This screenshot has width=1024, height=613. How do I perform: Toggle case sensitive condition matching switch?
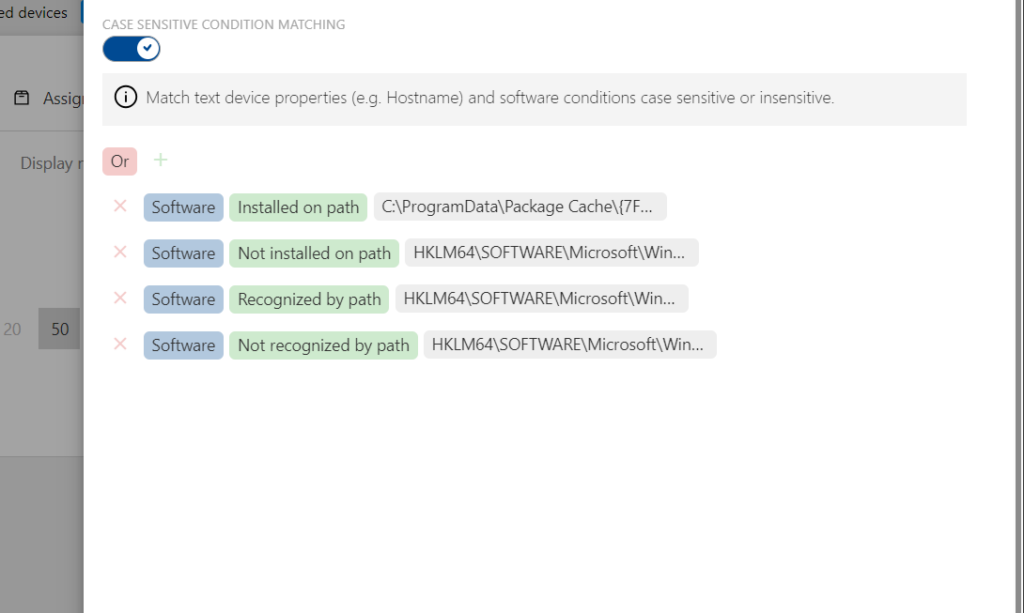[x=131, y=48]
